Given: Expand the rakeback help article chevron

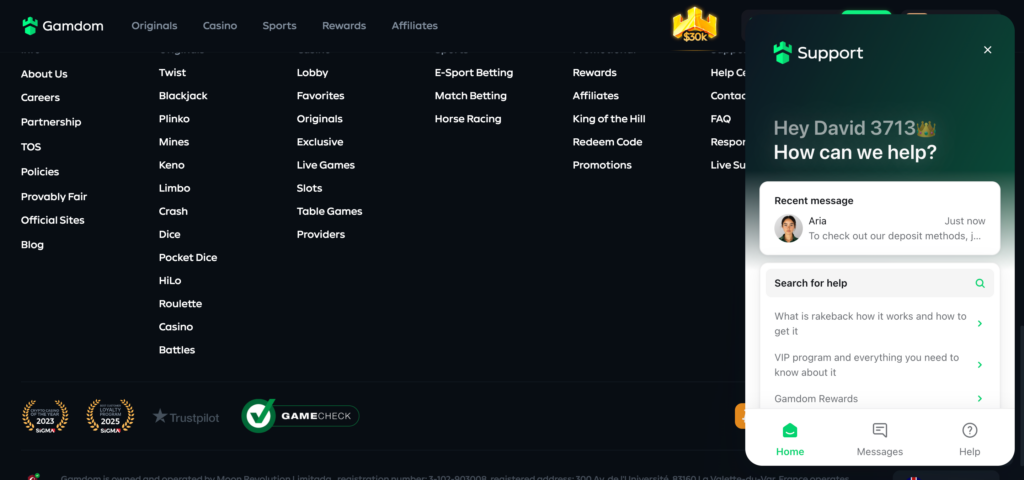Looking at the screenshot, I should point(980,324).
